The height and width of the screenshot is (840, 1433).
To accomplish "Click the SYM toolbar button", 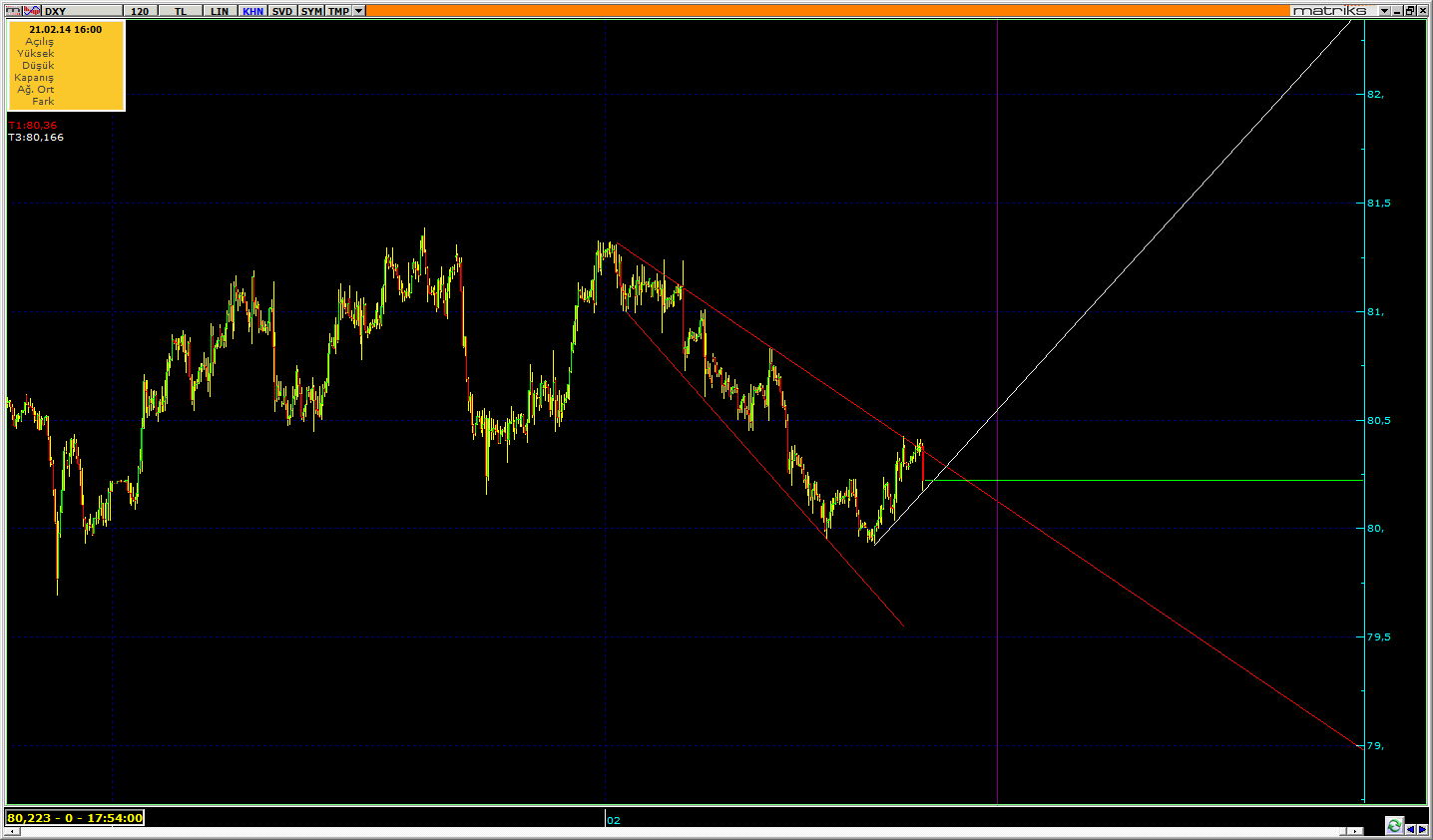I will coord(311,11).
